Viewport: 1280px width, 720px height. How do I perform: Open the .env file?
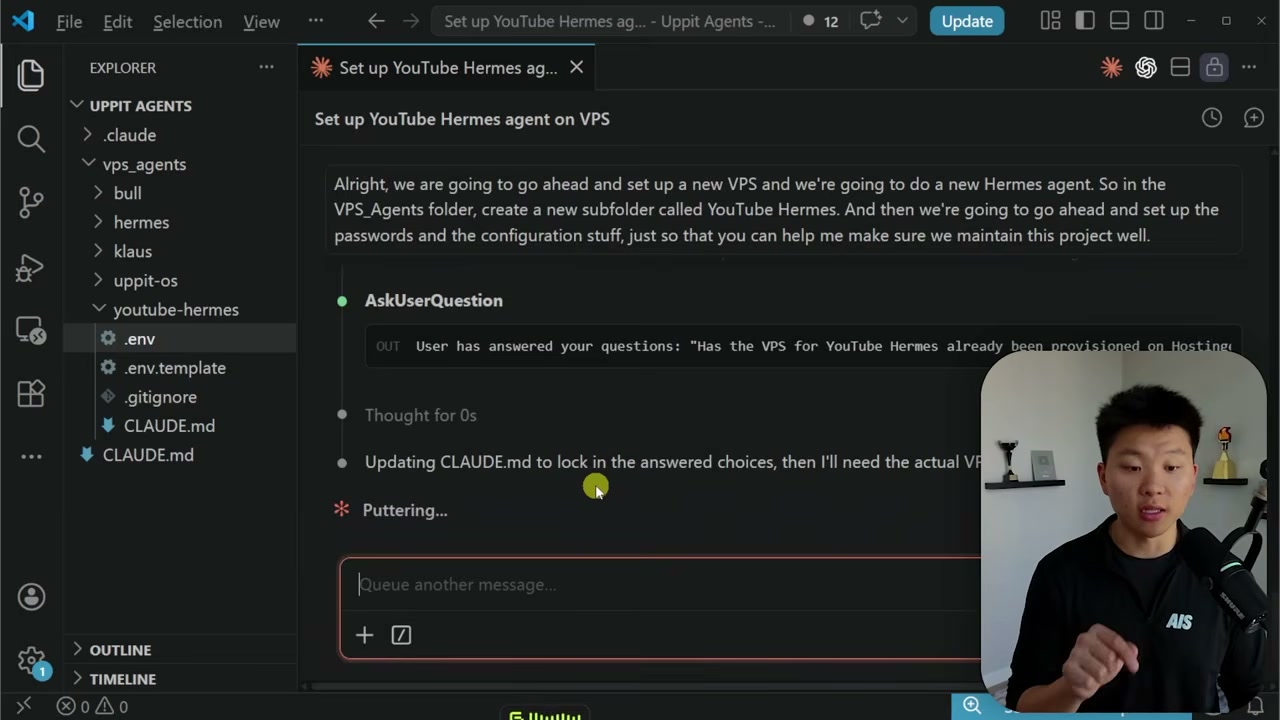point(180,338)
